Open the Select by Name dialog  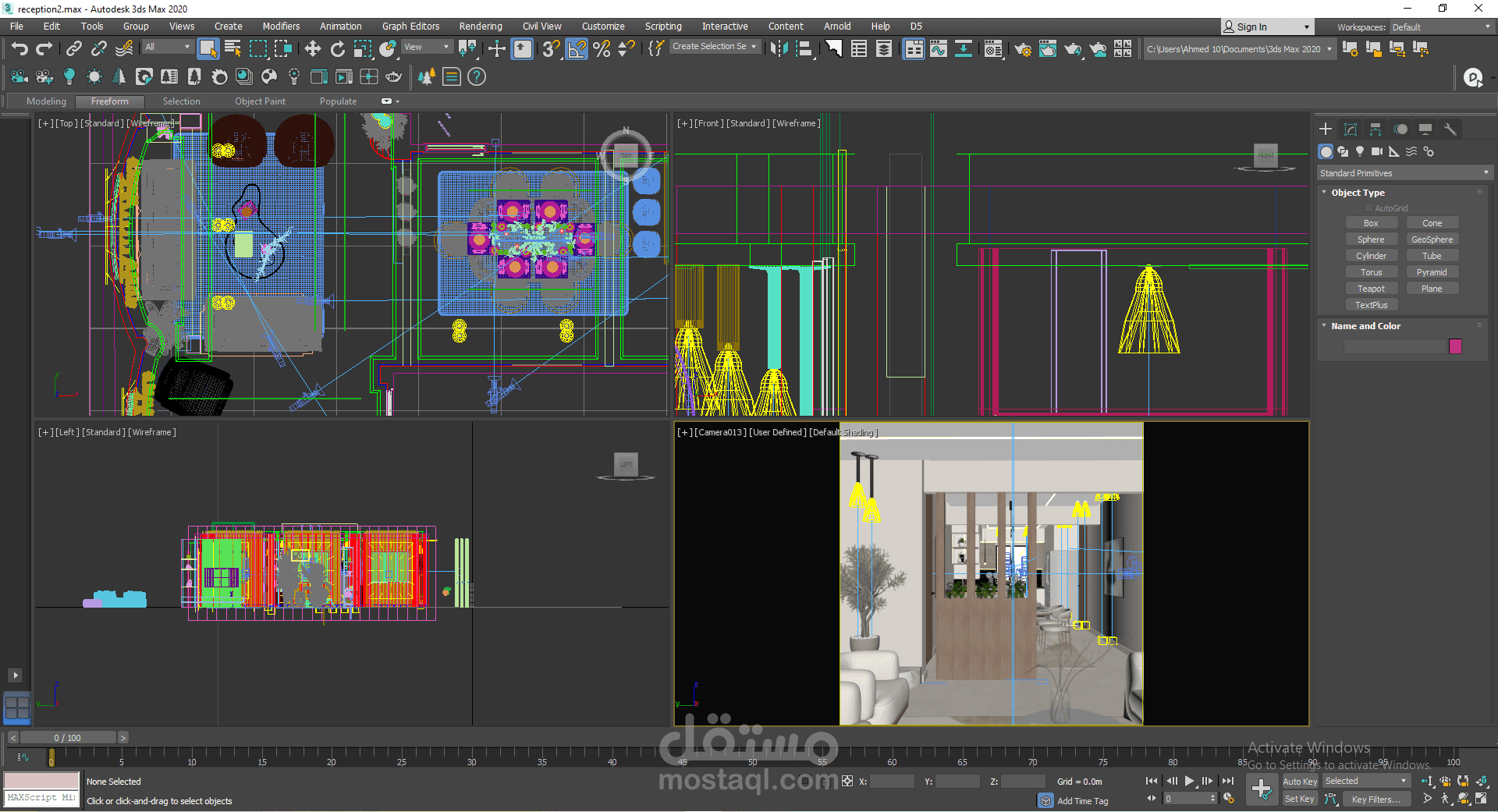coord(233,49)
